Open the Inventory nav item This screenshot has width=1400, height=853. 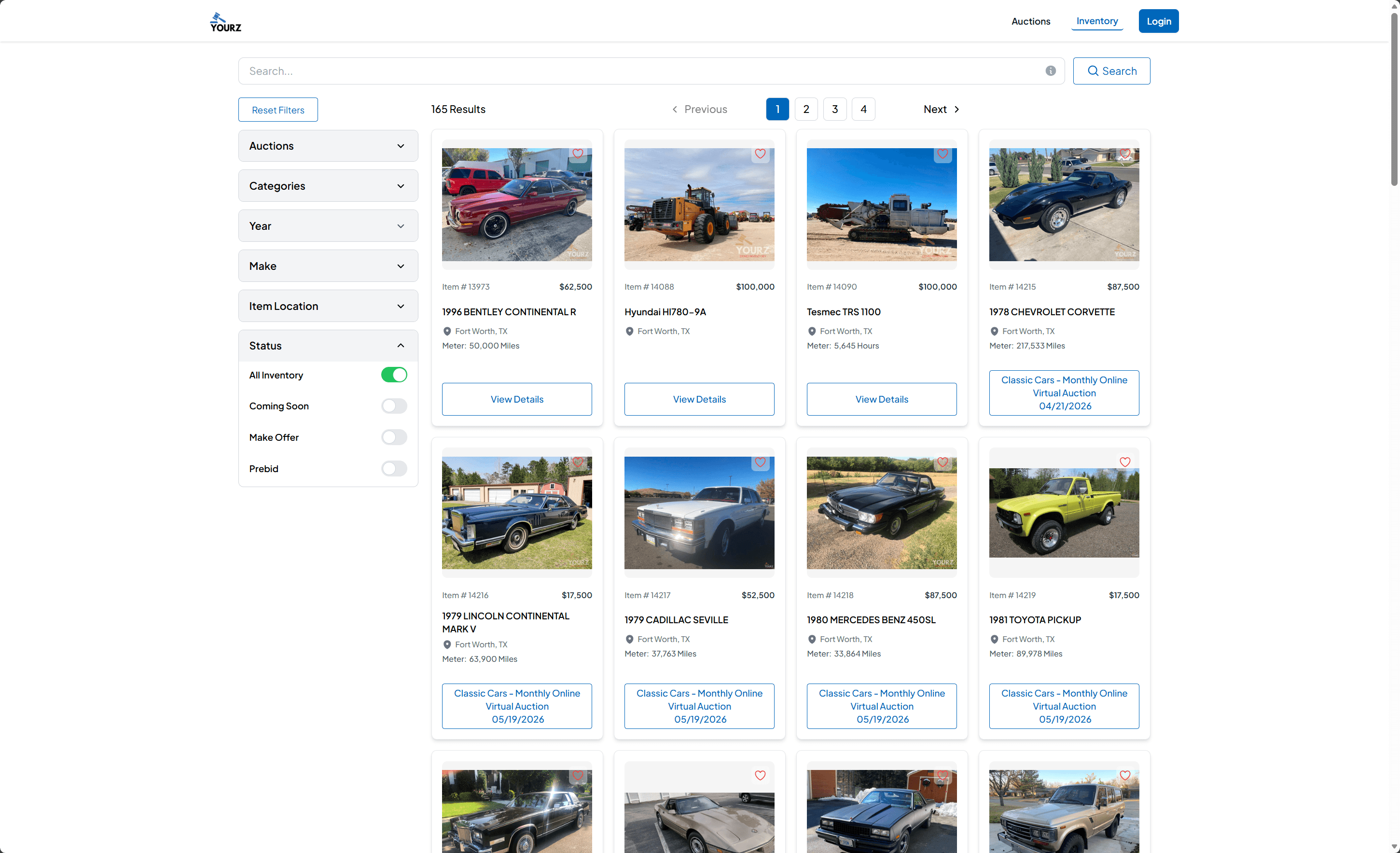click(1096, 21)
